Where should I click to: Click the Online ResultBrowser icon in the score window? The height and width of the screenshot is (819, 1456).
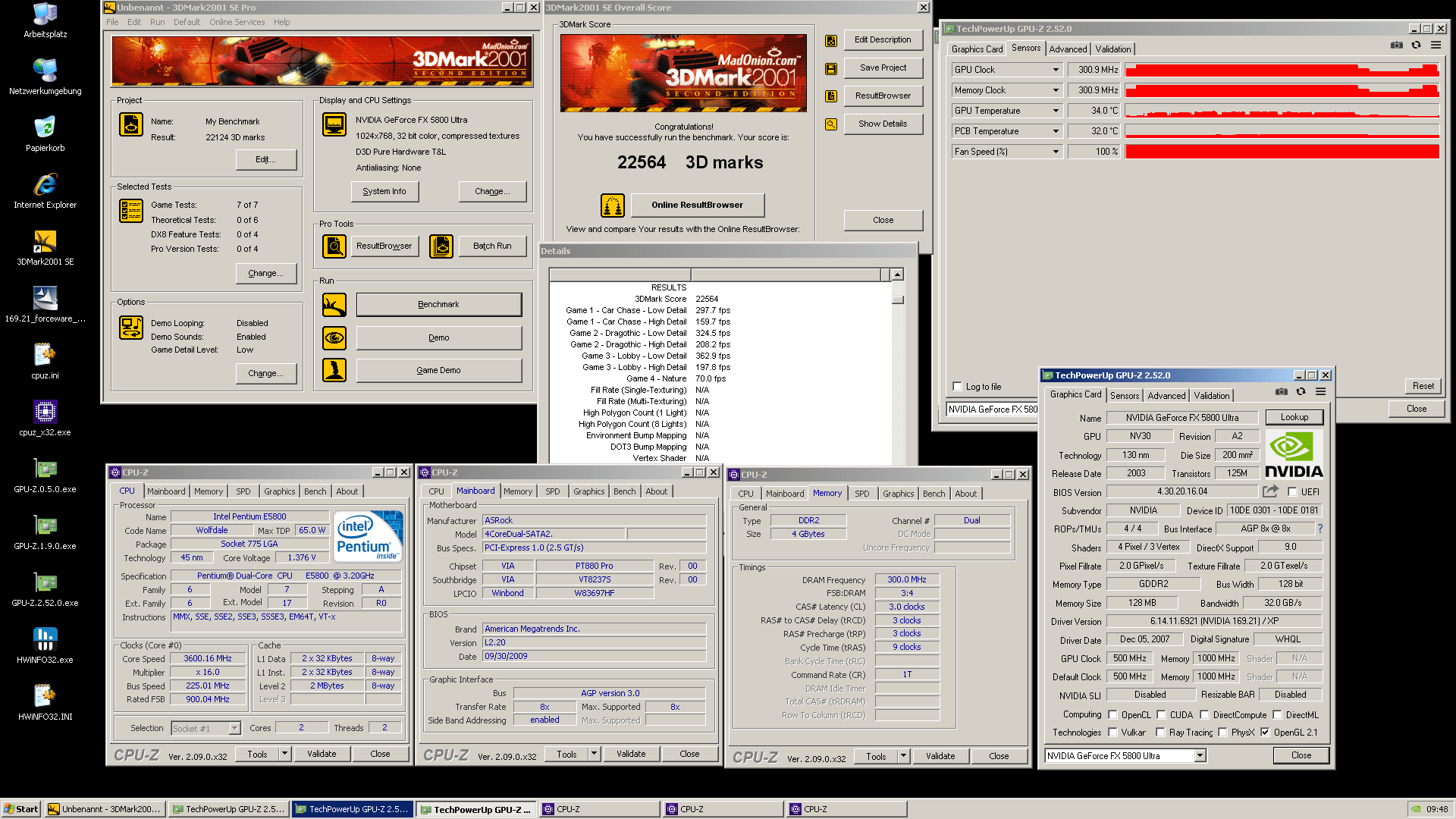613,205
